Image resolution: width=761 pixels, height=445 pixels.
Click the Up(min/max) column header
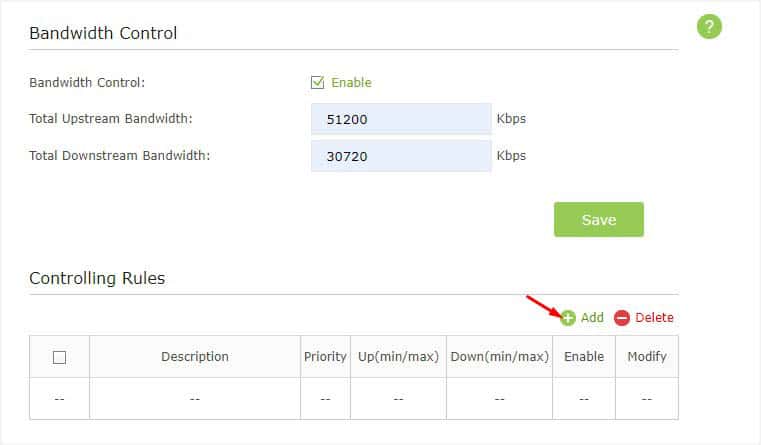coord(398,356)
